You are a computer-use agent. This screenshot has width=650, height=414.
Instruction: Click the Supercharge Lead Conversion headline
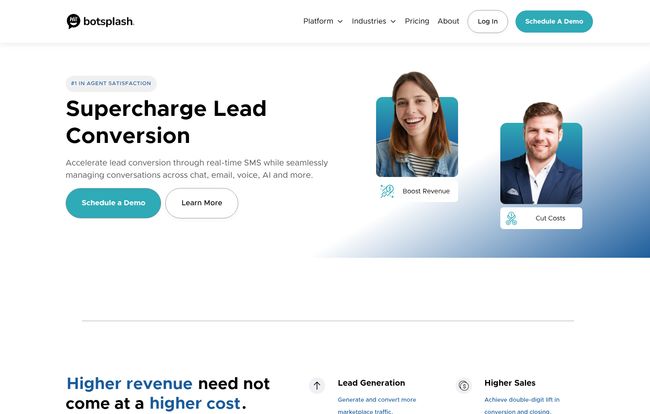click(166, 122)
